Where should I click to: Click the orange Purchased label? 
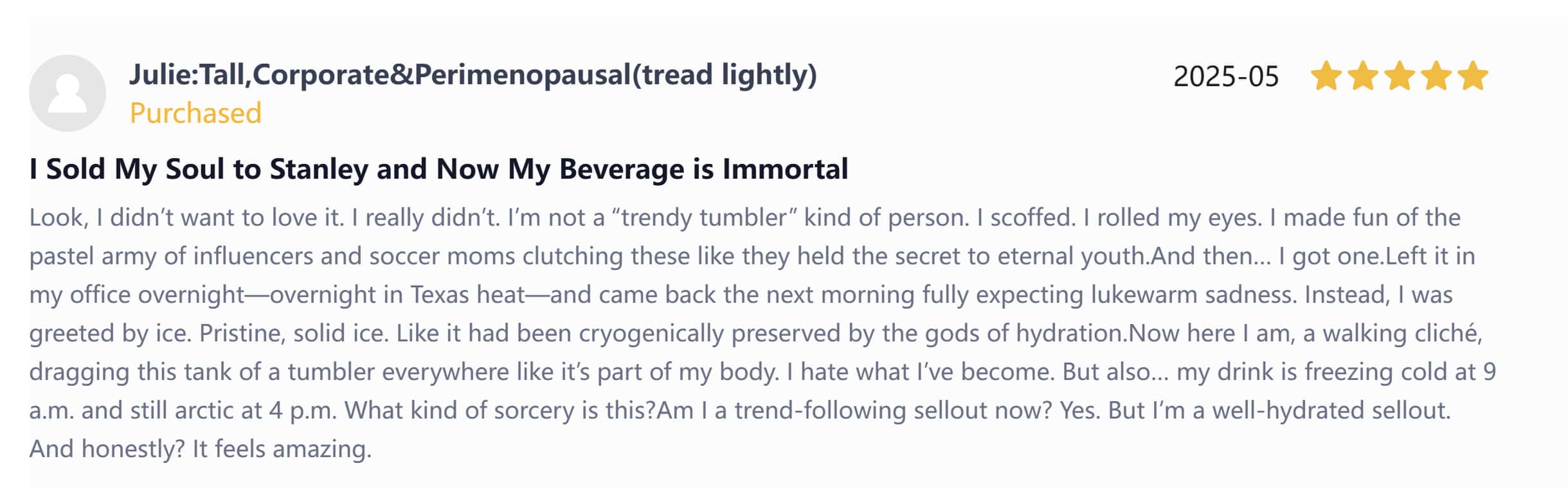tap(195, 113)
